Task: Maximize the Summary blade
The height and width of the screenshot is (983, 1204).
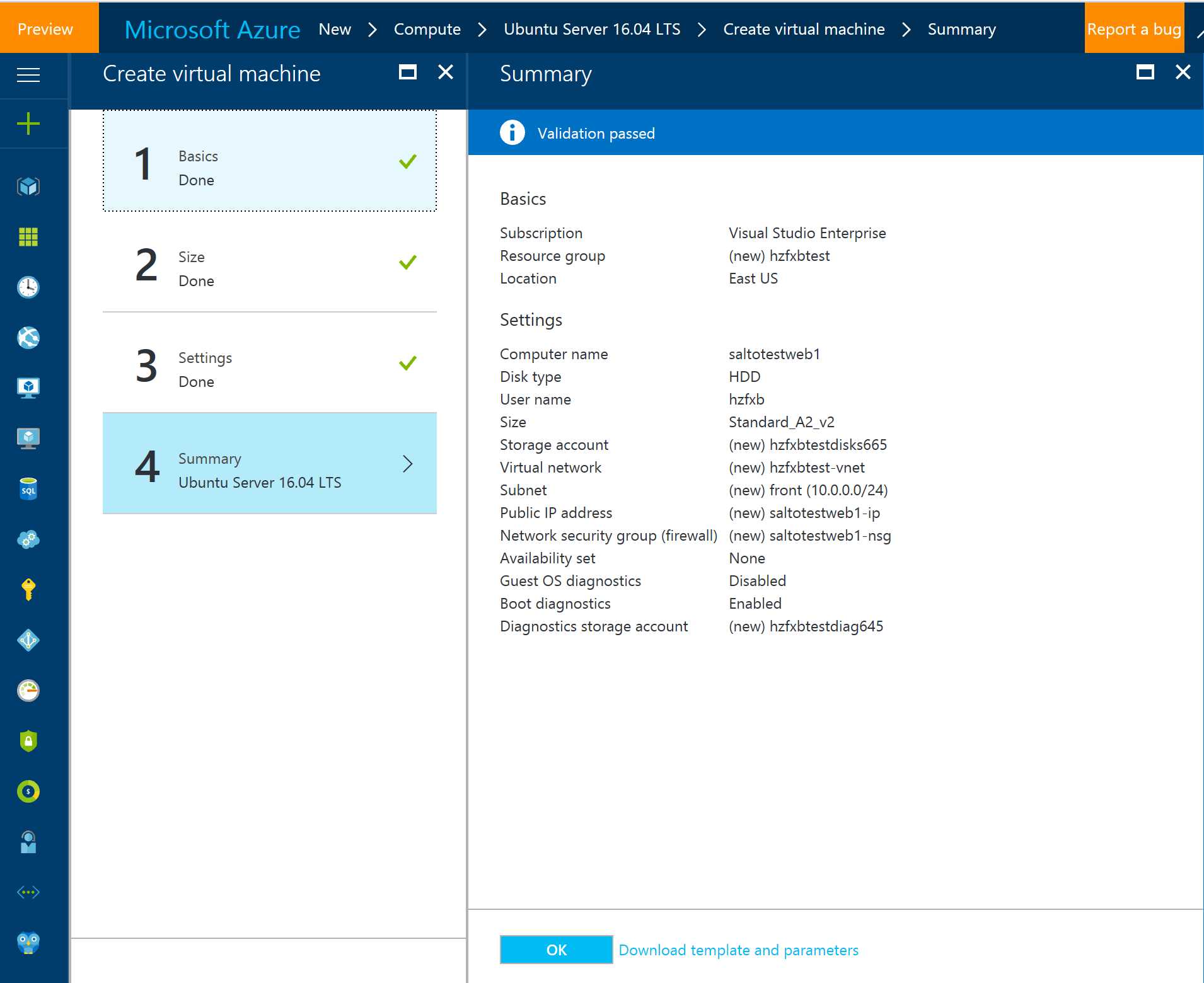Action: (1145, 72)
